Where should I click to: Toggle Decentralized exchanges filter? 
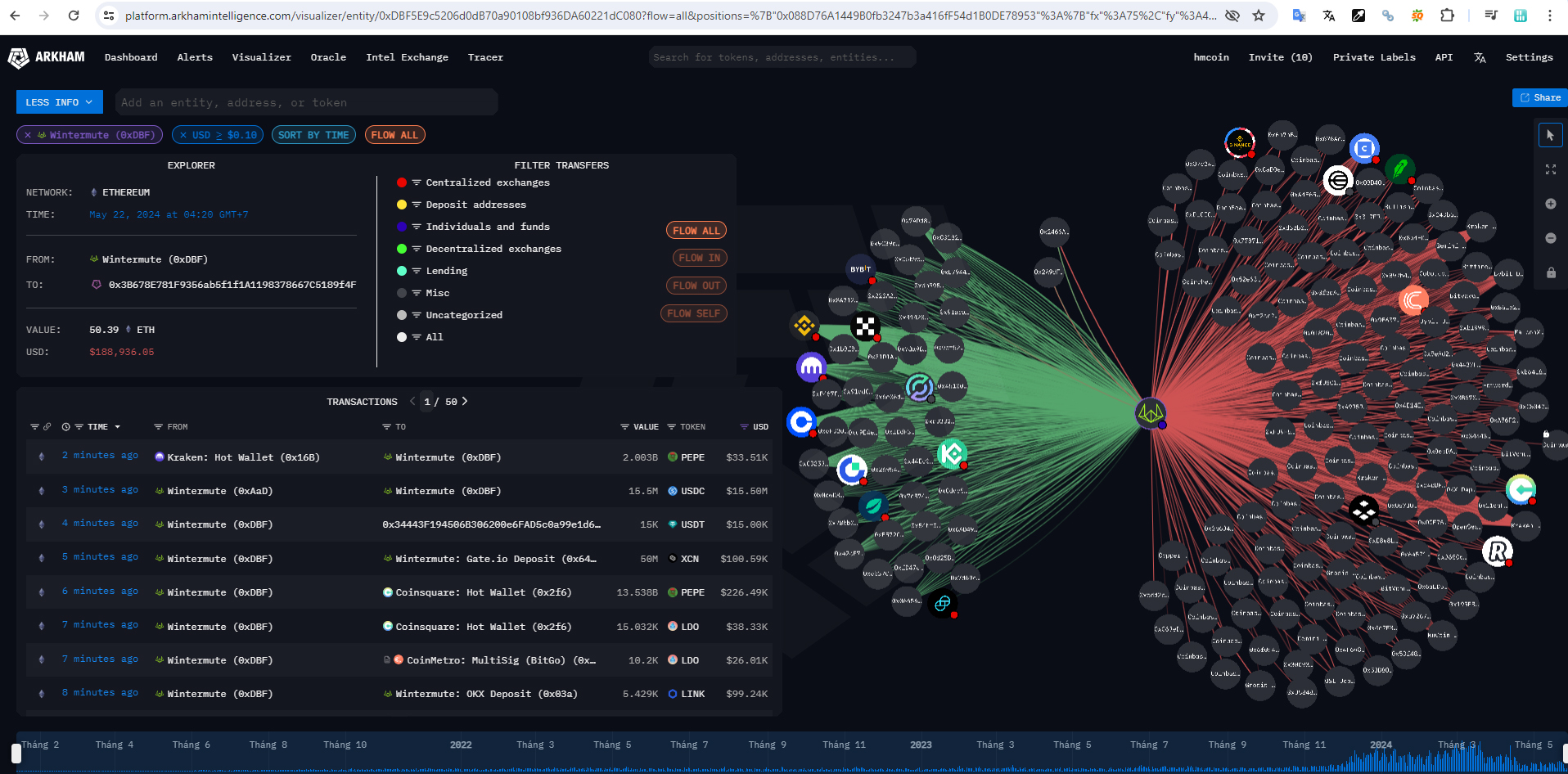[480, 249]
